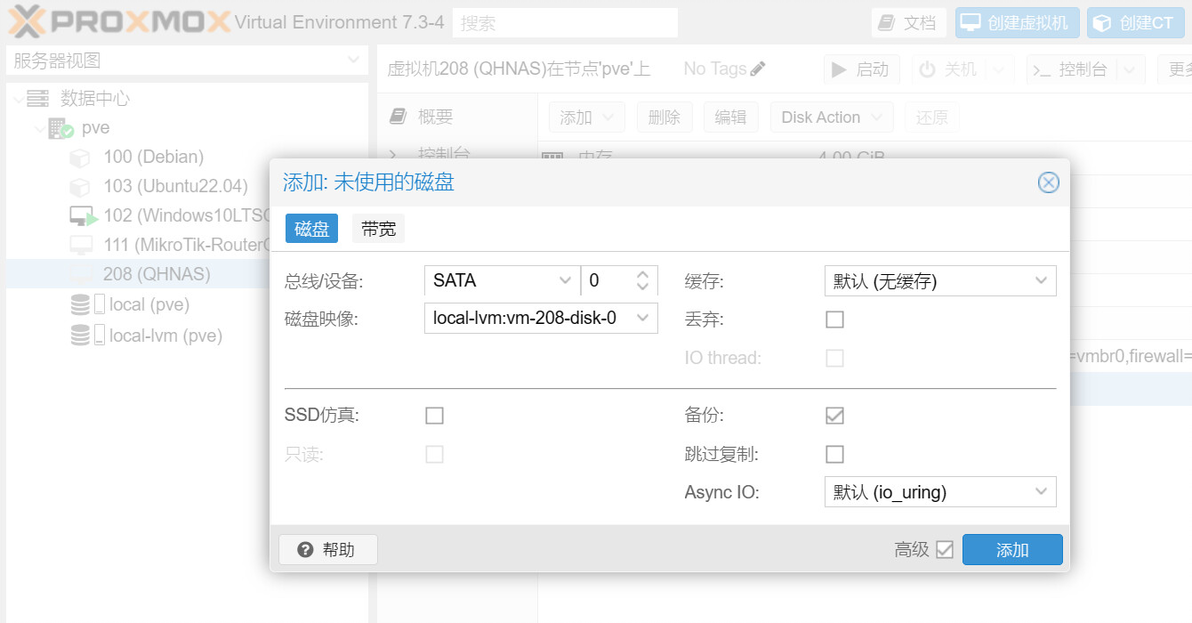Collapse the pve node in tree

tap(40, 128)
